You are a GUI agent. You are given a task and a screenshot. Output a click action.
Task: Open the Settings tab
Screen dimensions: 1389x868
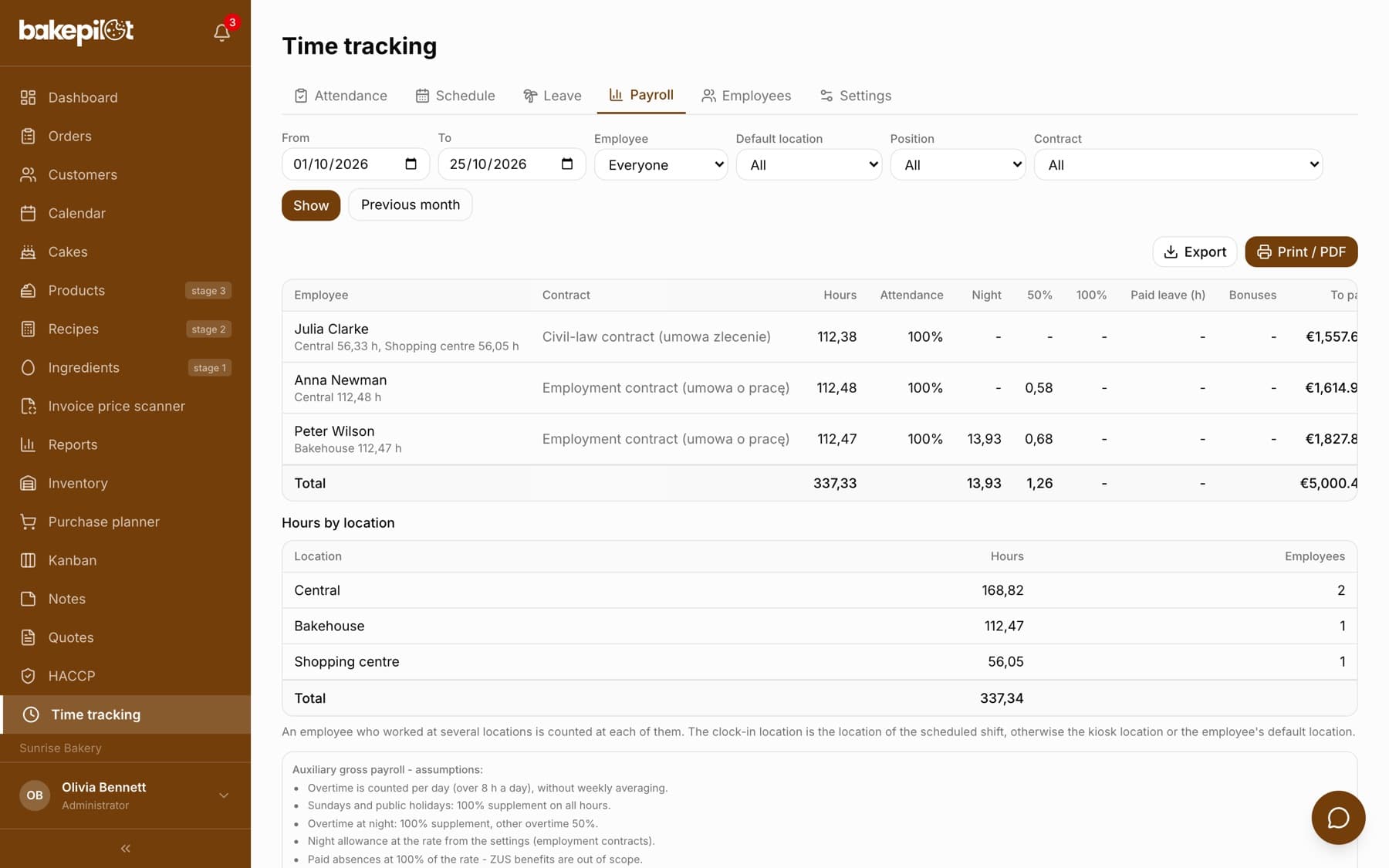coord(855,96)
